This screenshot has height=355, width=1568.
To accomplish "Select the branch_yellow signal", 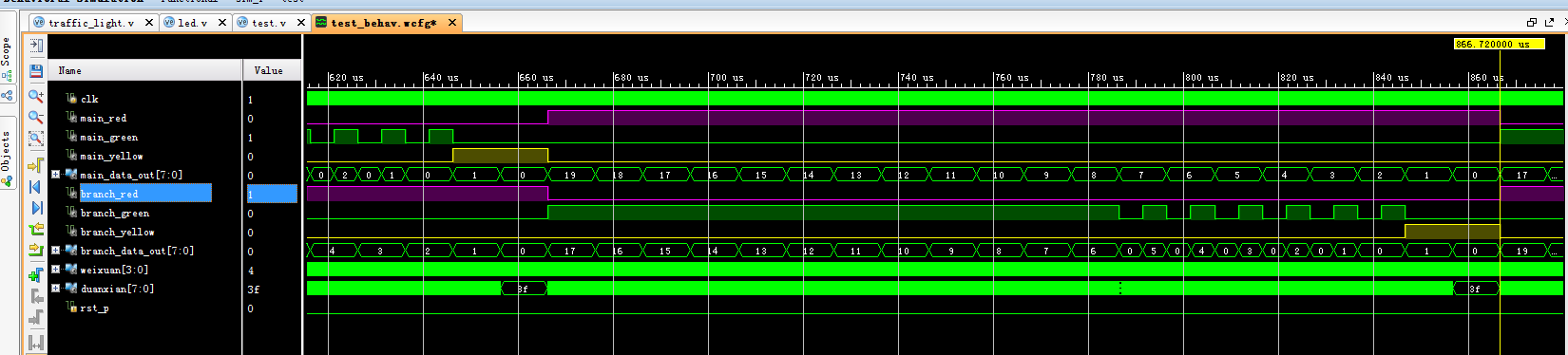I will (117, 232).
